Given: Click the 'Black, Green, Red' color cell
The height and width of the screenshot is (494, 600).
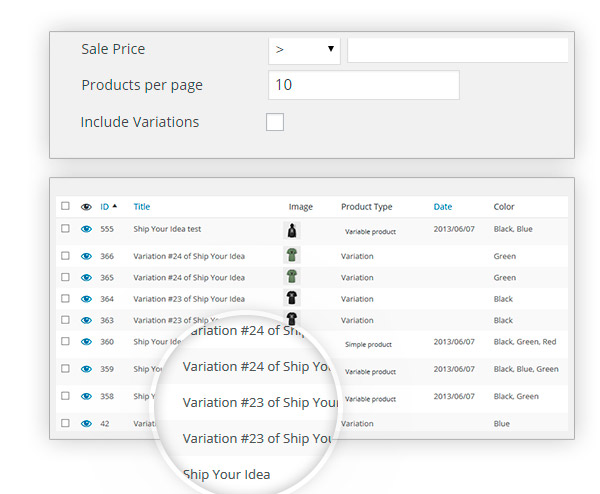Looking at the screenshot, I should [x=525, y=342].
